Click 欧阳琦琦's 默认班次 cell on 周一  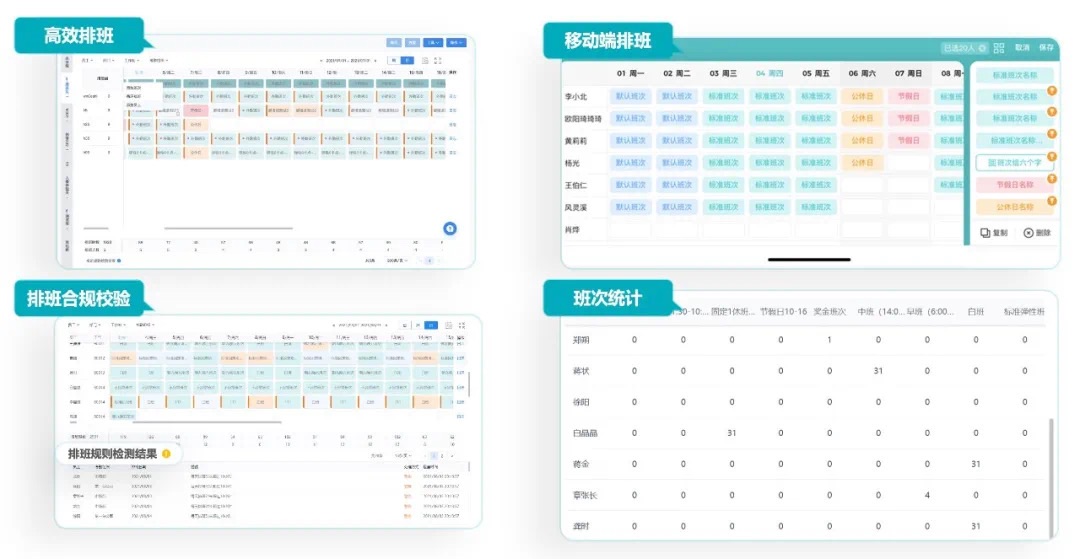(x=630, y=118)
